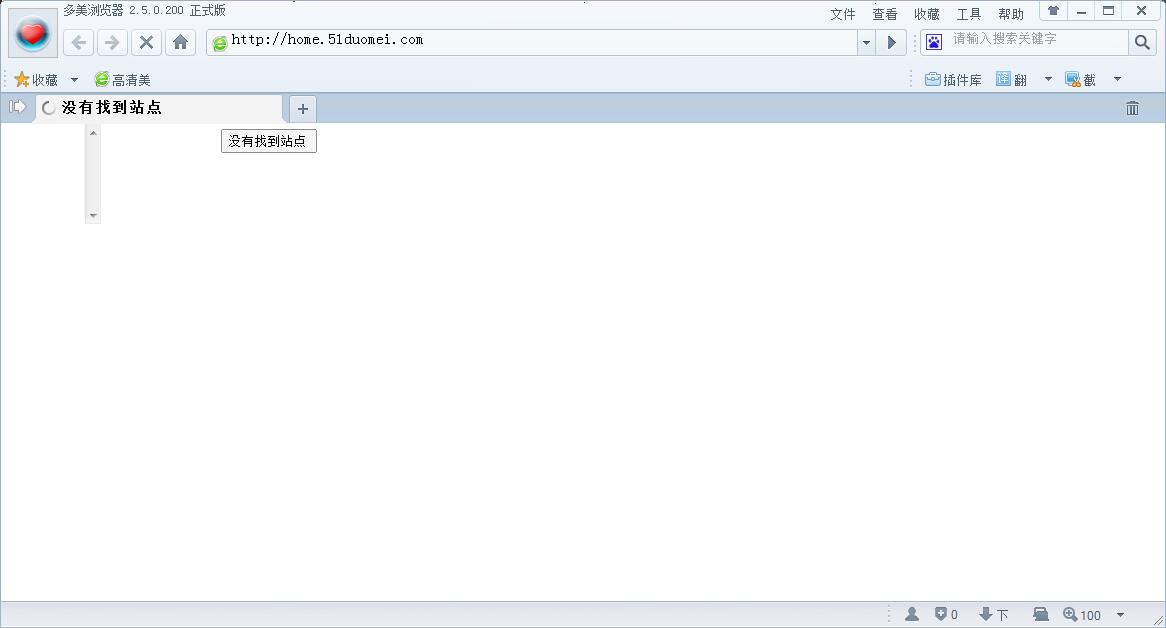Open the 插件库 plugin library
Screen dimensions: 1166x628
953,80
